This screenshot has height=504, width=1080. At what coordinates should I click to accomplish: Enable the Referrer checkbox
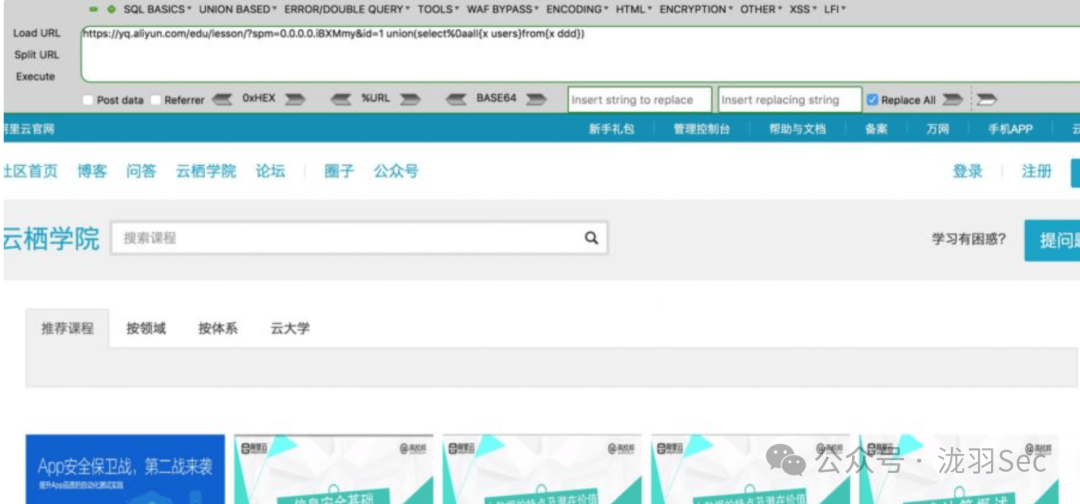point(156,100)
